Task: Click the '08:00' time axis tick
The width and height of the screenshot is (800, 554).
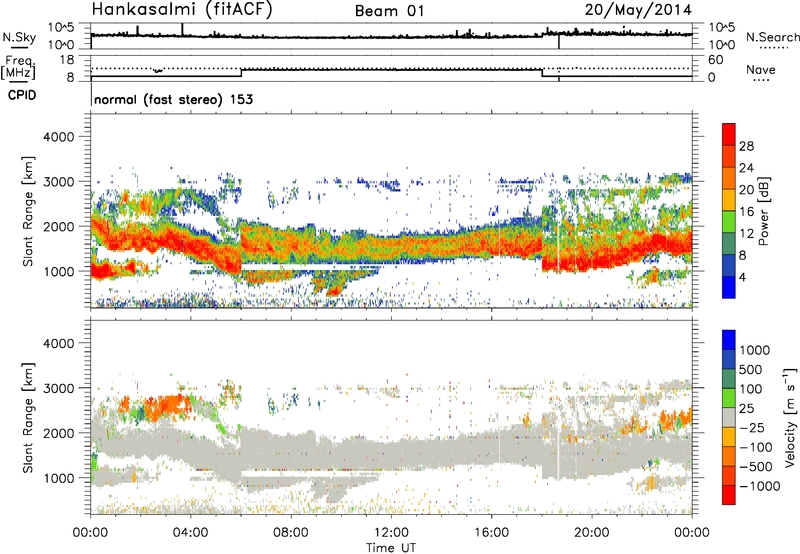Action: coord(291,533)
